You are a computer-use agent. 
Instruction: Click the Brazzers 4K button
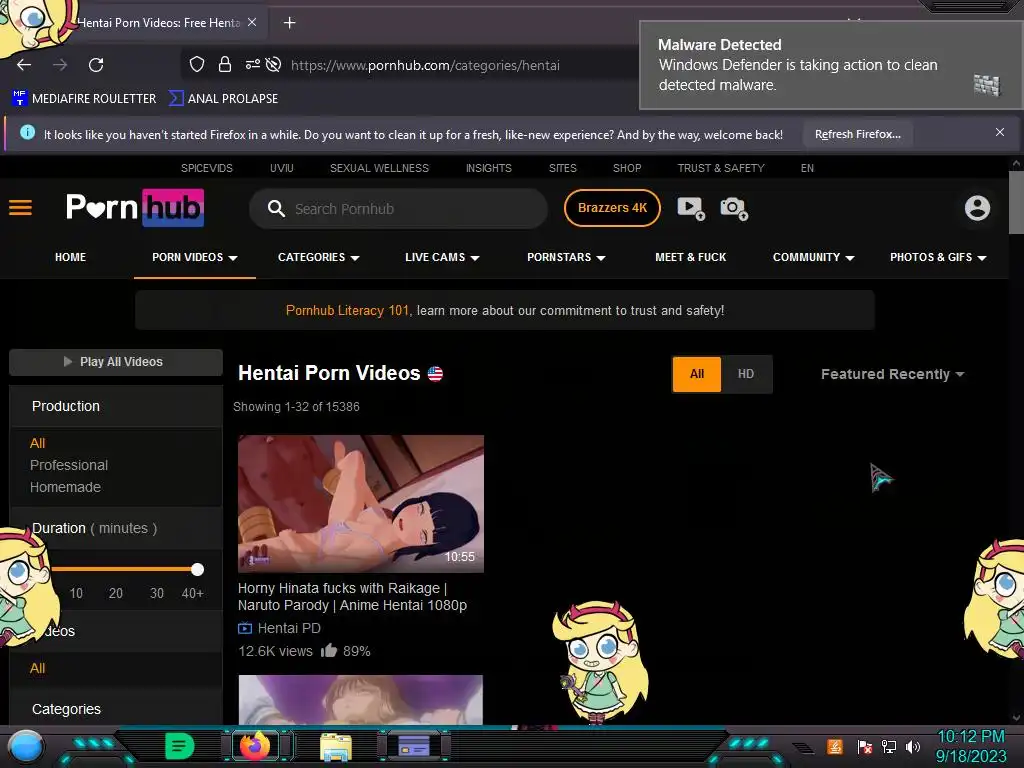point(612,208)
